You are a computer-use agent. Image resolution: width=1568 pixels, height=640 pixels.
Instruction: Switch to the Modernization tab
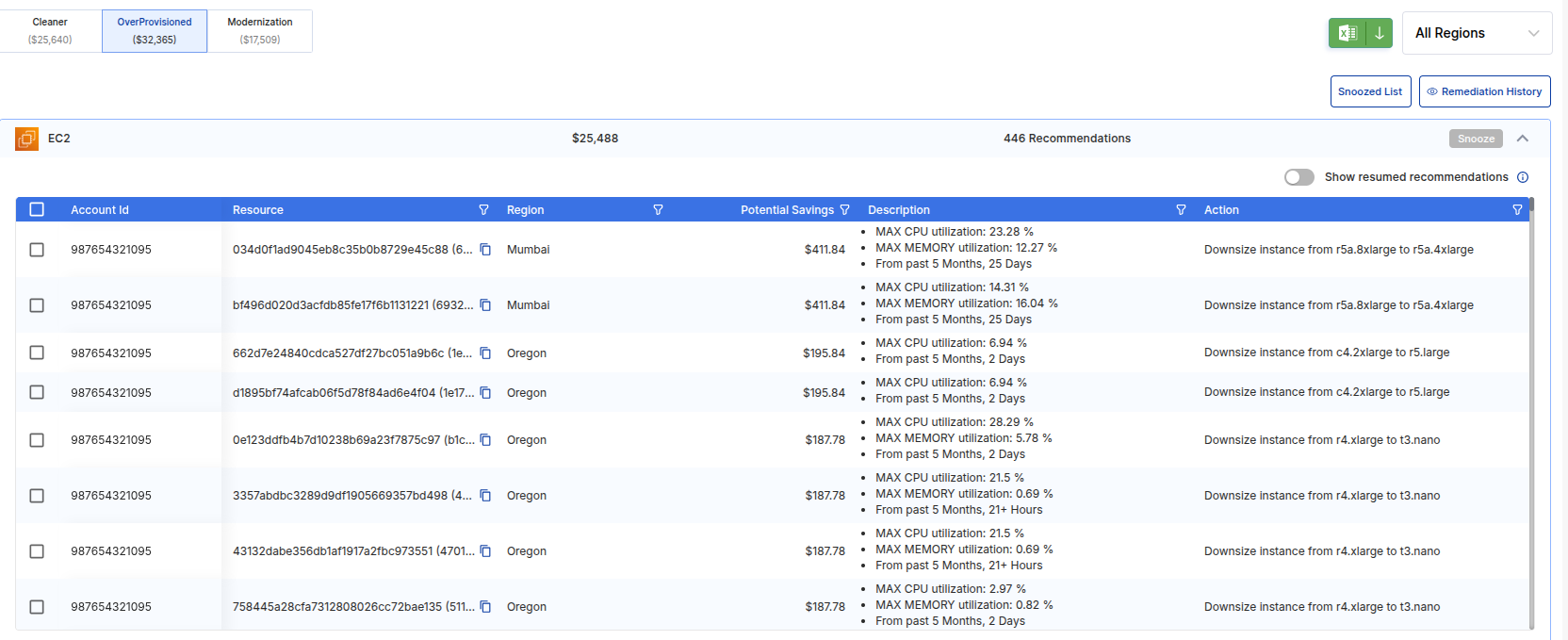pos(260,31)
